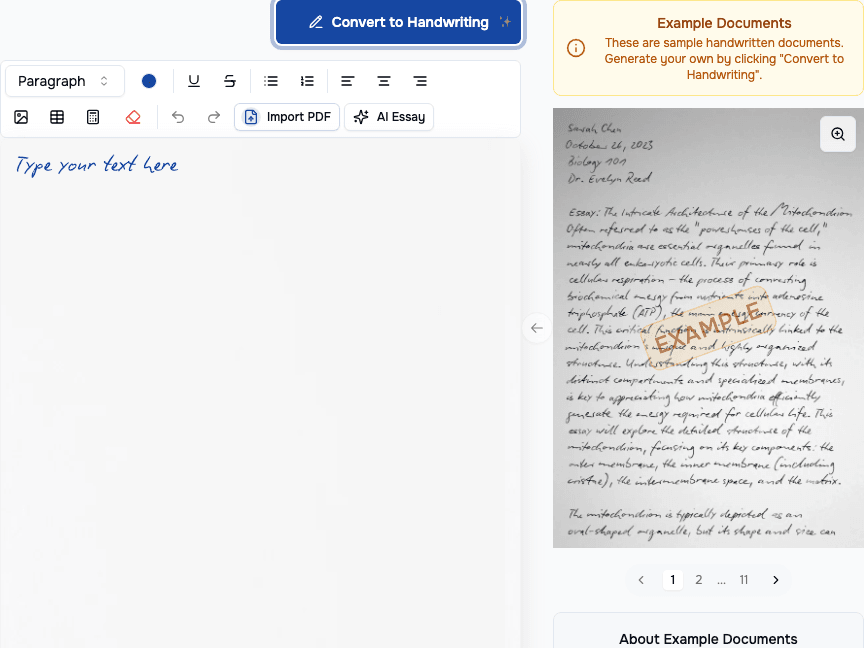Open the AI Essay generator
The height and width of the screenshot is (648, 864).
click(x=389, y=117)
